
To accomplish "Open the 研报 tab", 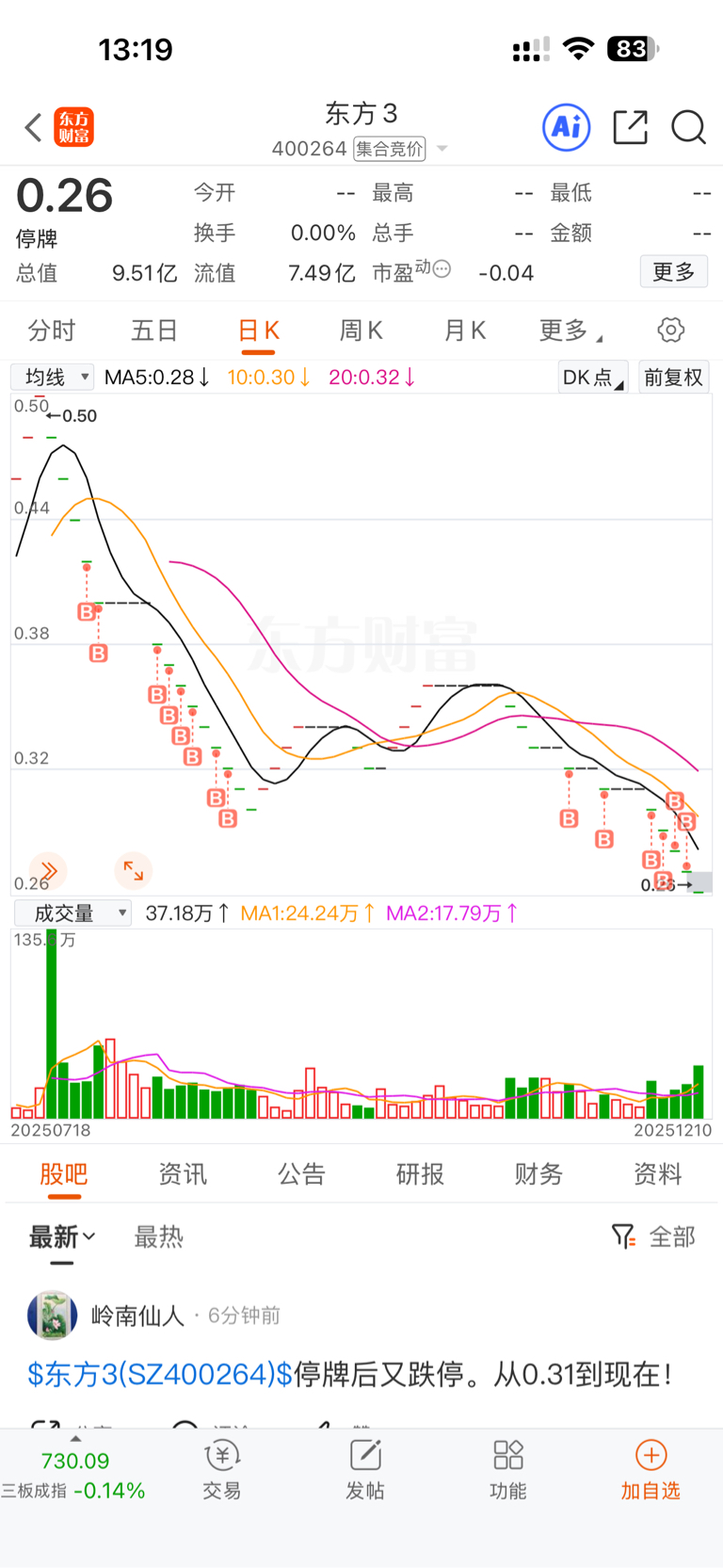I will [x=420, y=1173].
